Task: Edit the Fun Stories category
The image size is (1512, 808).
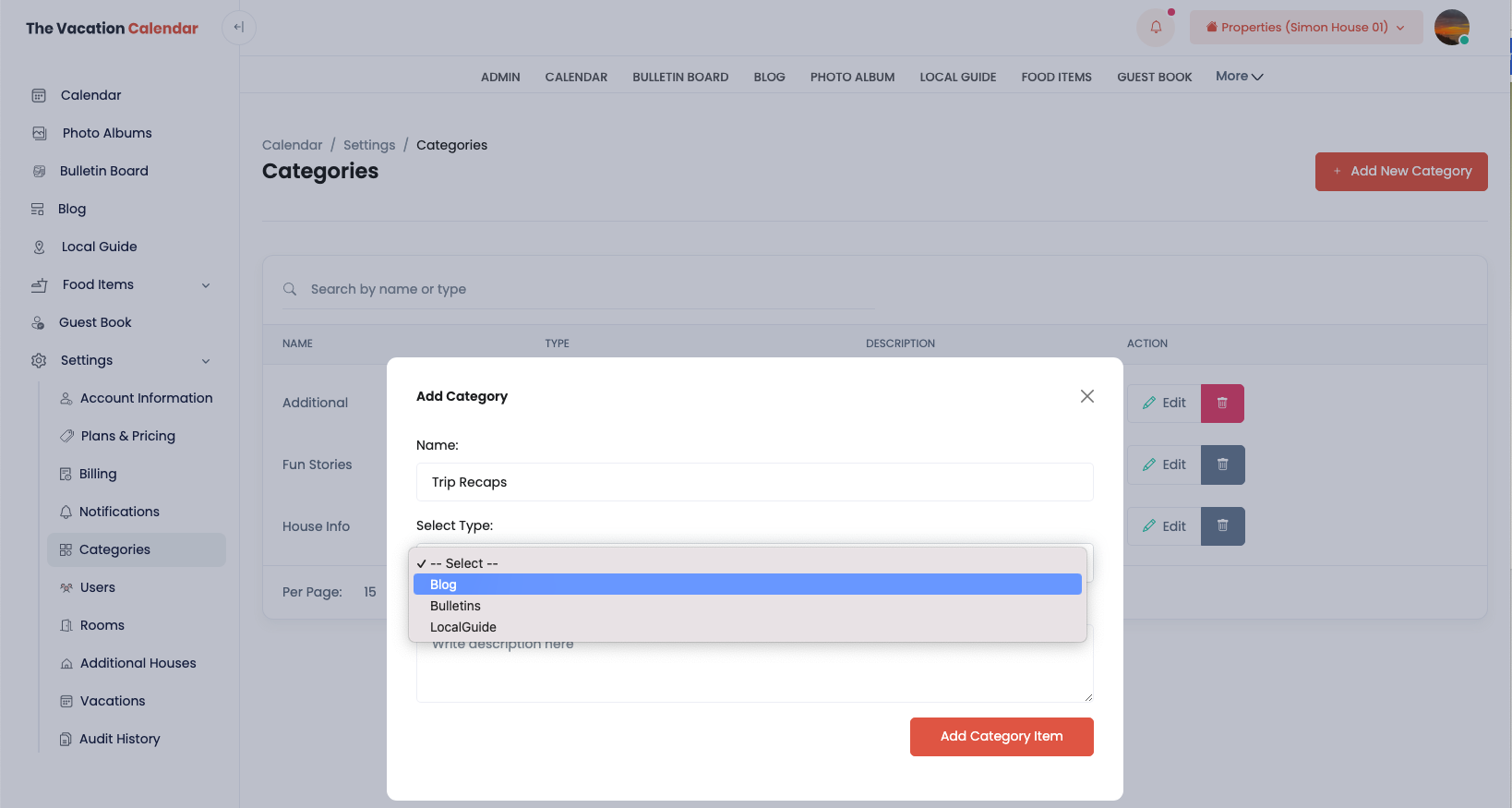Action: (1164, 465)
